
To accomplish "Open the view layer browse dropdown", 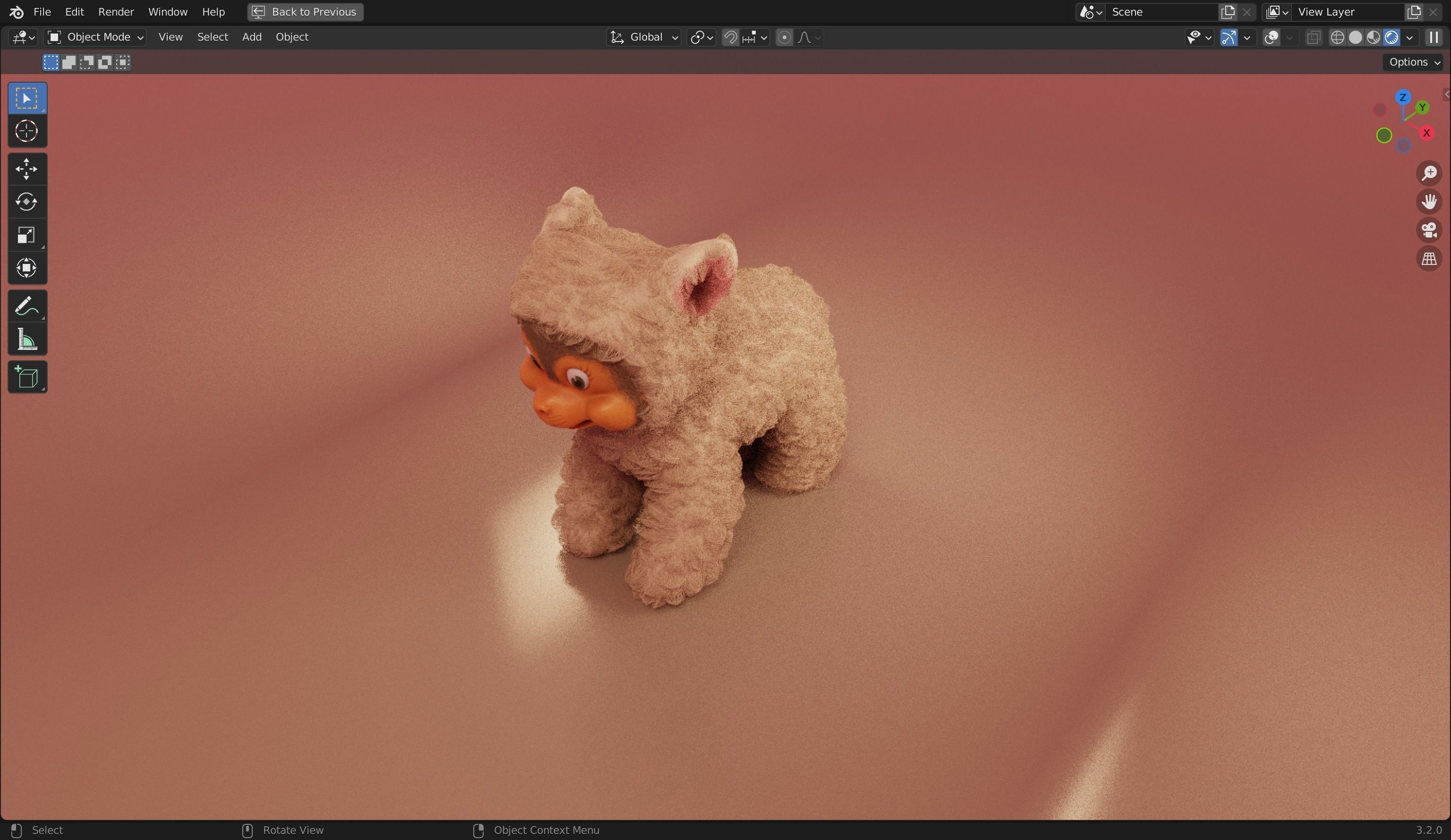I will click(1277, 11).
